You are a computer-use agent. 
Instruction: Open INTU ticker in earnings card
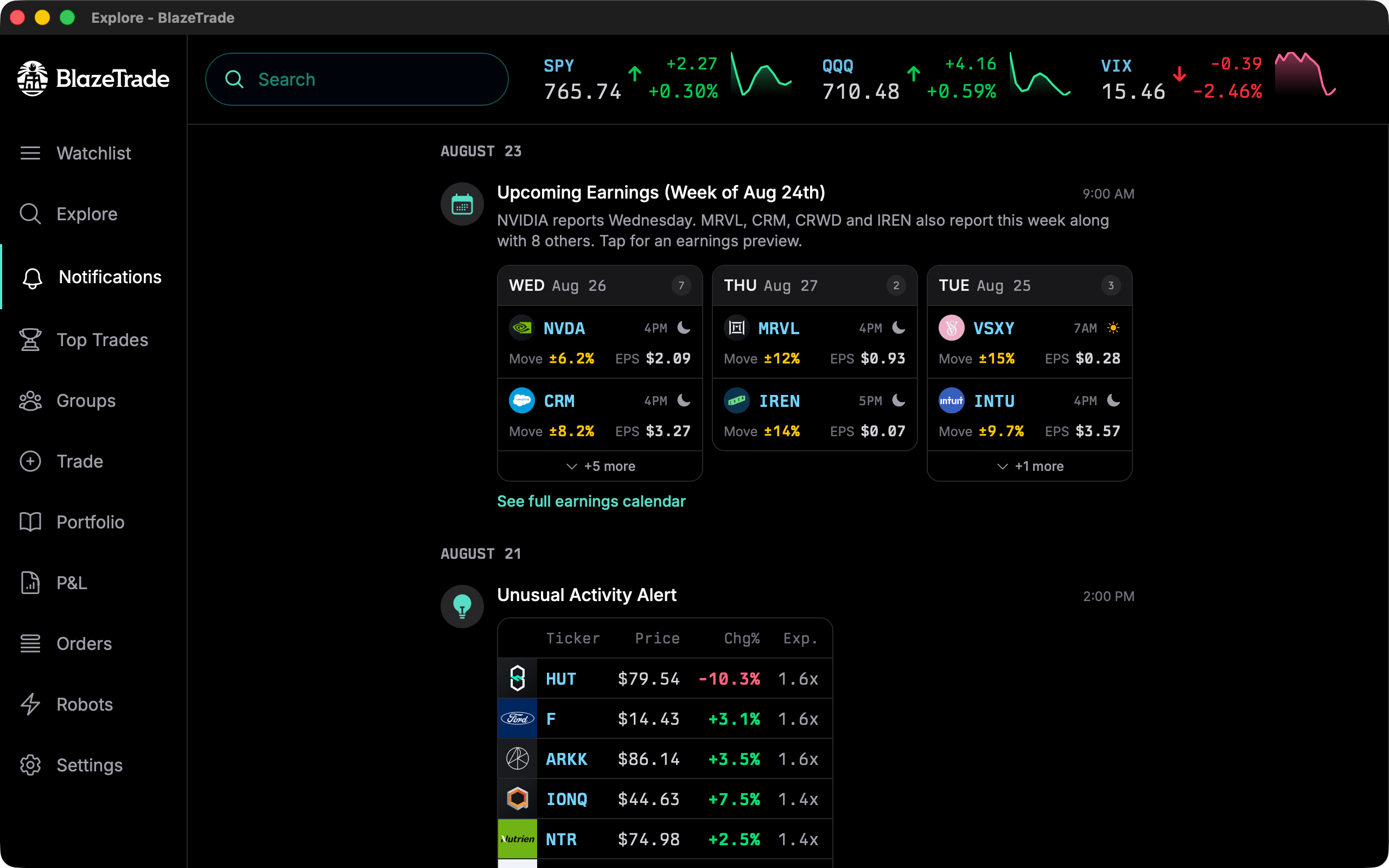pyautogui.click(x=994, y=401)
